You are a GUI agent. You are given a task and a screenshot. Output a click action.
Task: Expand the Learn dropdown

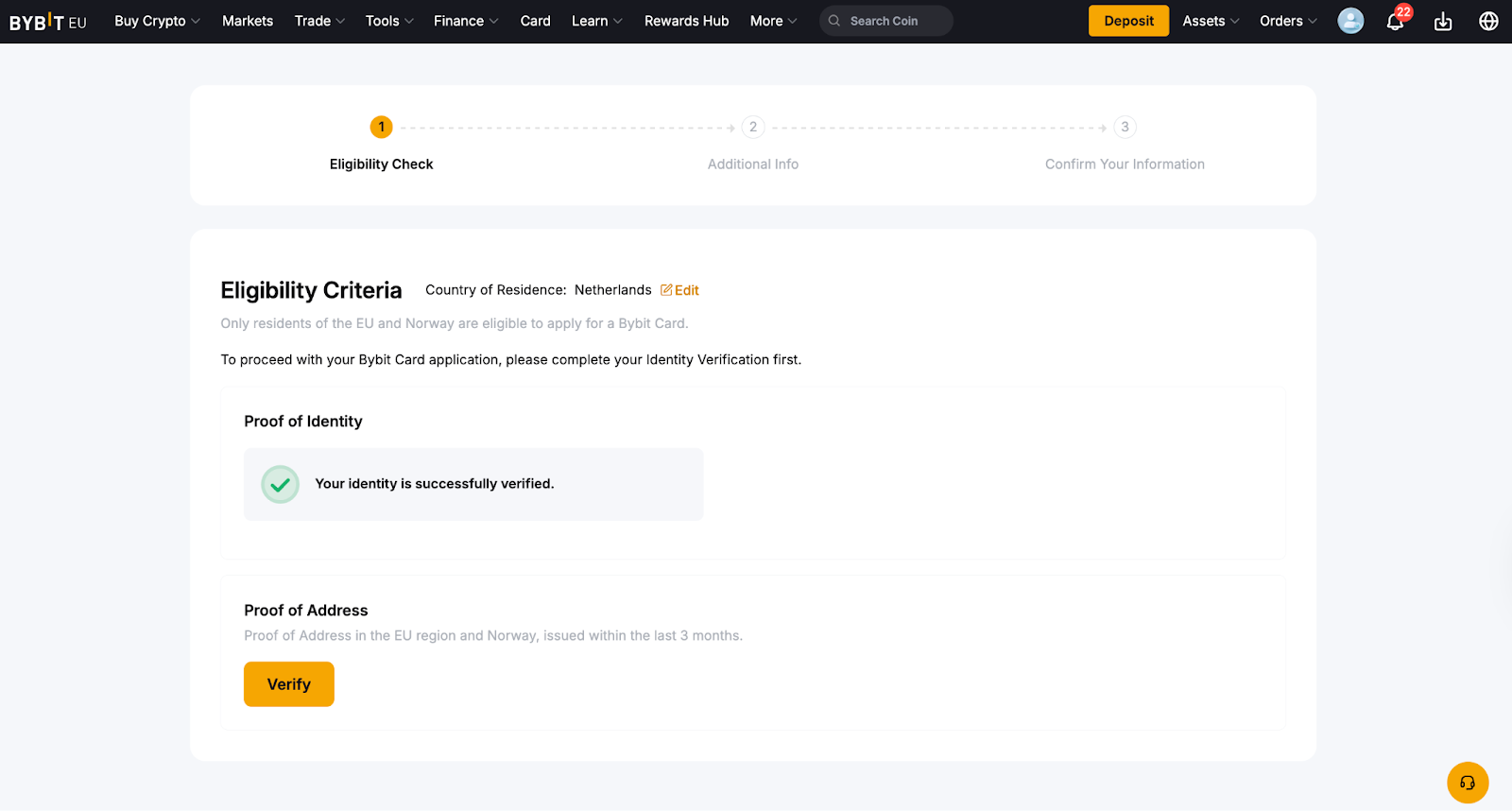point(597,21)
